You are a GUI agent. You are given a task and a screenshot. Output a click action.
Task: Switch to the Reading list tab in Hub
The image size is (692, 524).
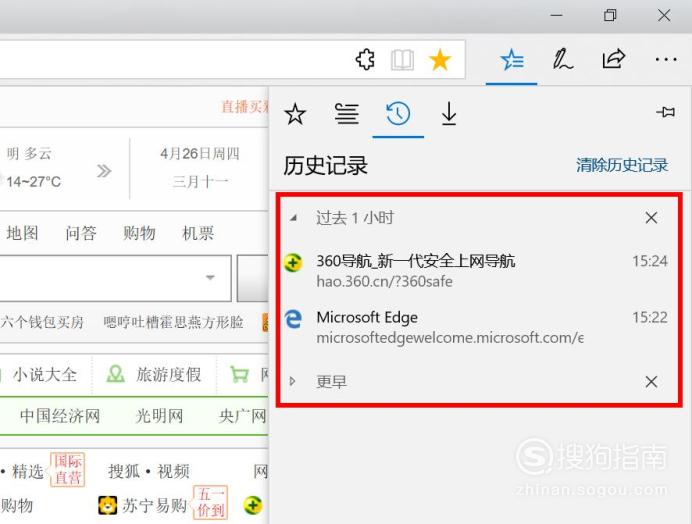point(347,114)
